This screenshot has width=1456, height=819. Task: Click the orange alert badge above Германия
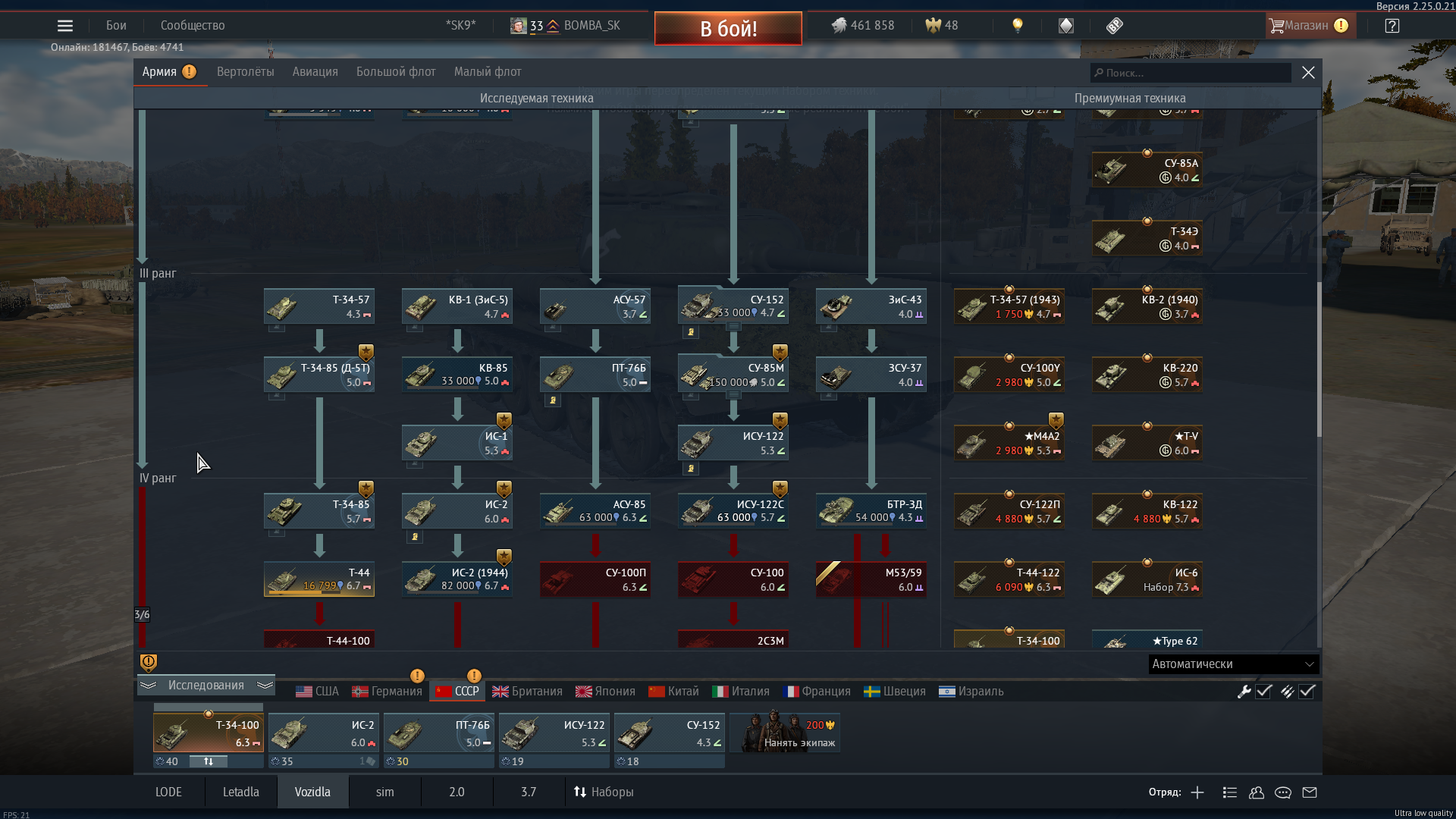click(x=417, y=676)
